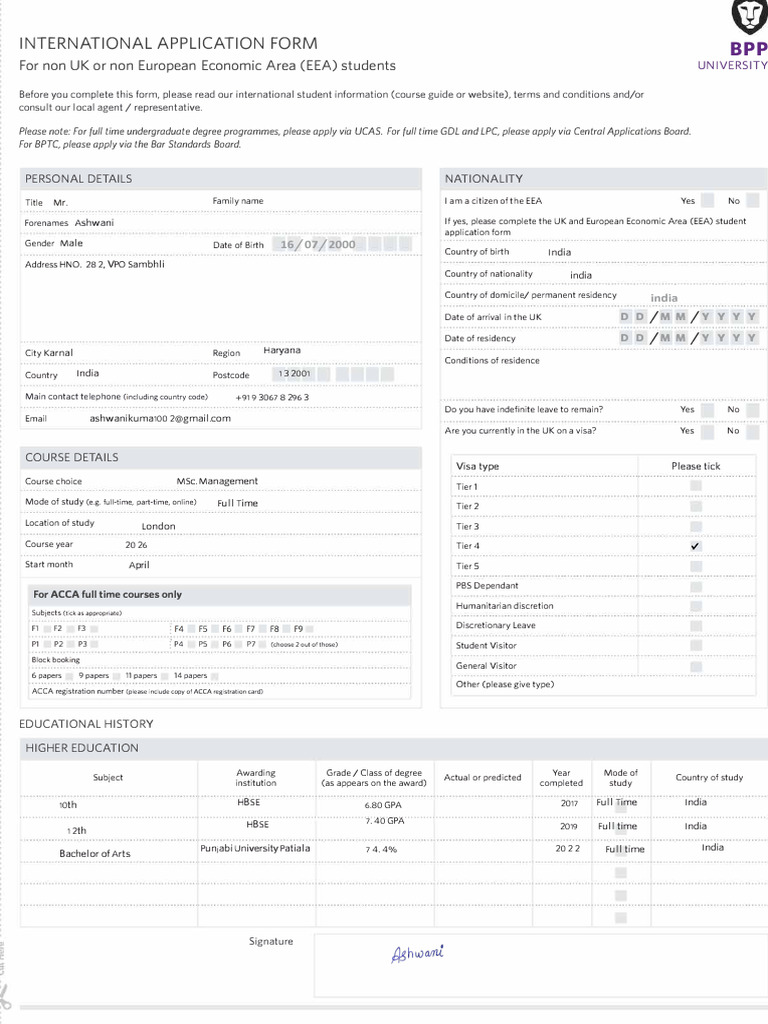Tick Yes for indefinite leave to remain
Image resolution: width=768 pixels, height=1024 pixels.
tap(707, 410)
